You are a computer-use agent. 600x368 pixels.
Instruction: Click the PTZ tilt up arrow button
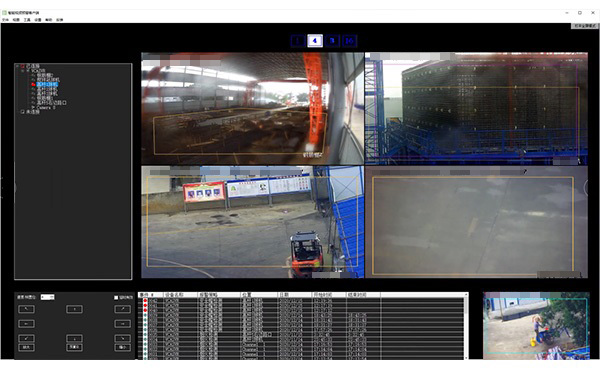click(x=74, y=309)
